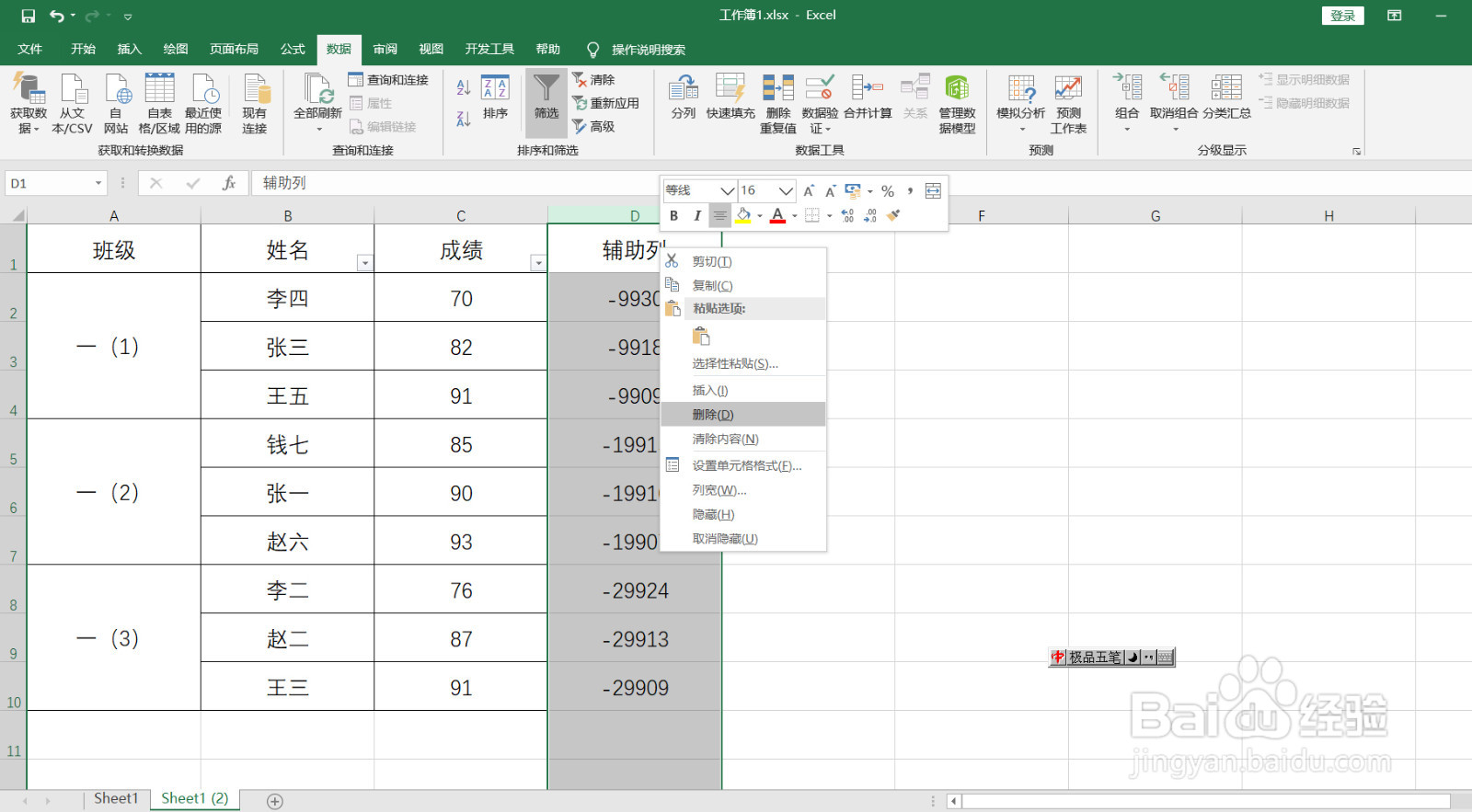Click the Save icon in title bar
The height and width of the screenshot is (812, 1472).
(x=28, y=16)
